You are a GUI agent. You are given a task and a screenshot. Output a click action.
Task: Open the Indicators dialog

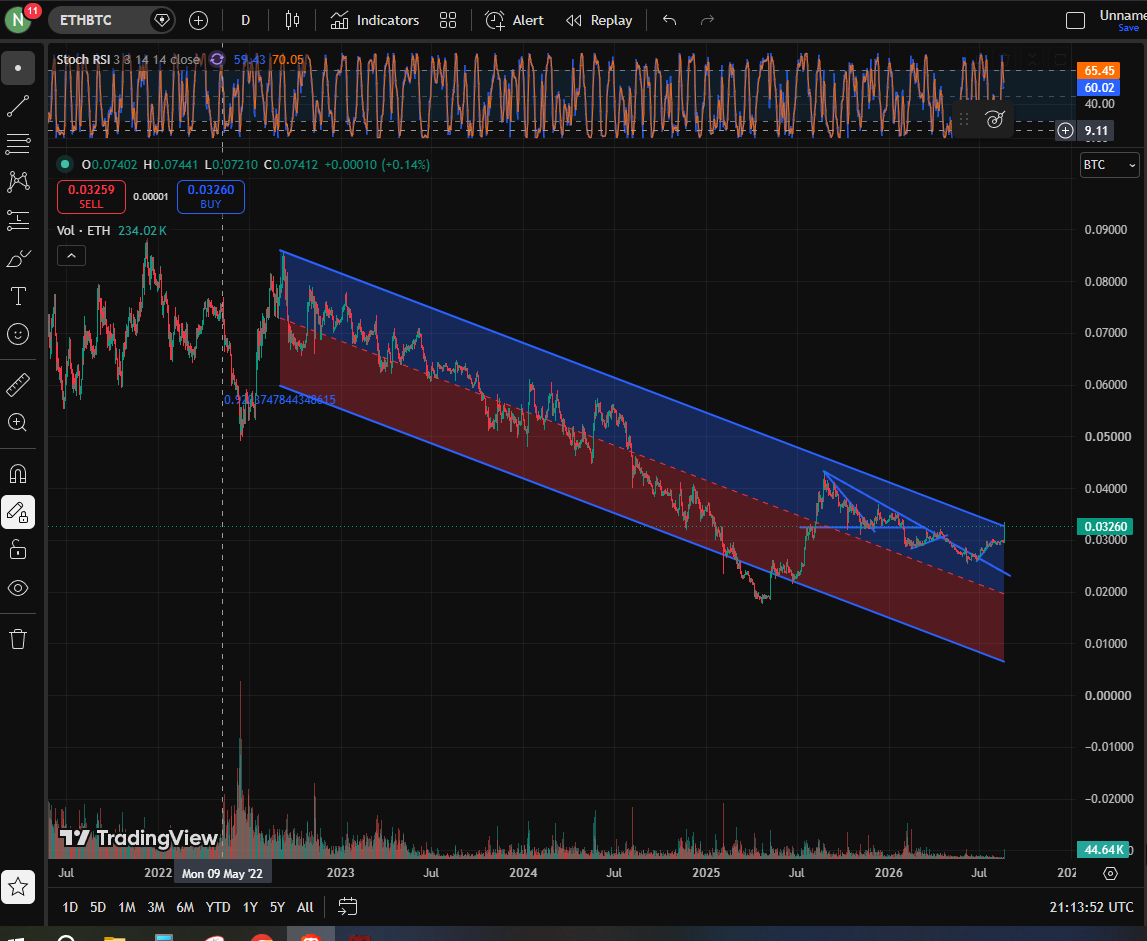coord(375,20)
